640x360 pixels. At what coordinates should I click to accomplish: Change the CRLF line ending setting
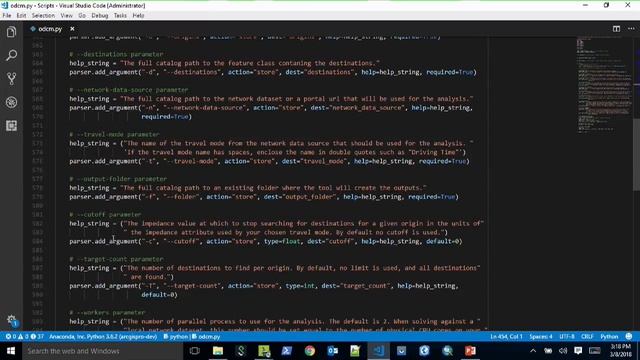click(587, 337)
